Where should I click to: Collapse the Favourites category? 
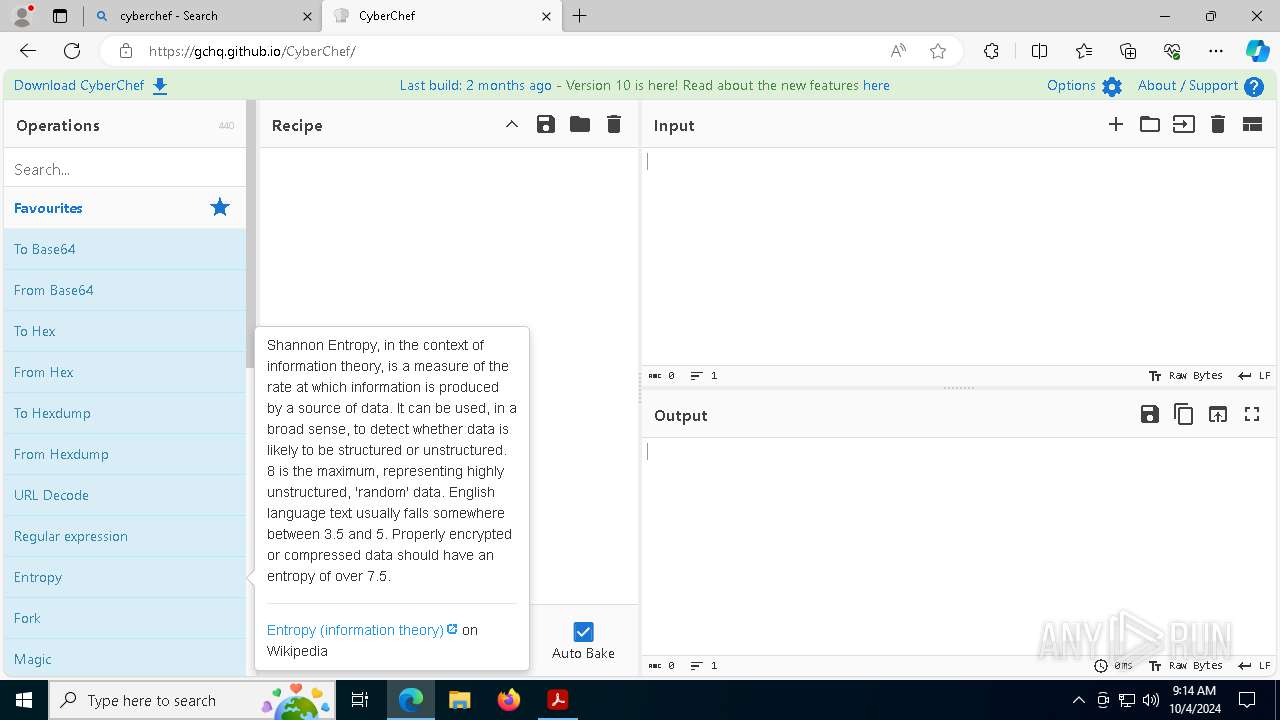click(125, 208)
